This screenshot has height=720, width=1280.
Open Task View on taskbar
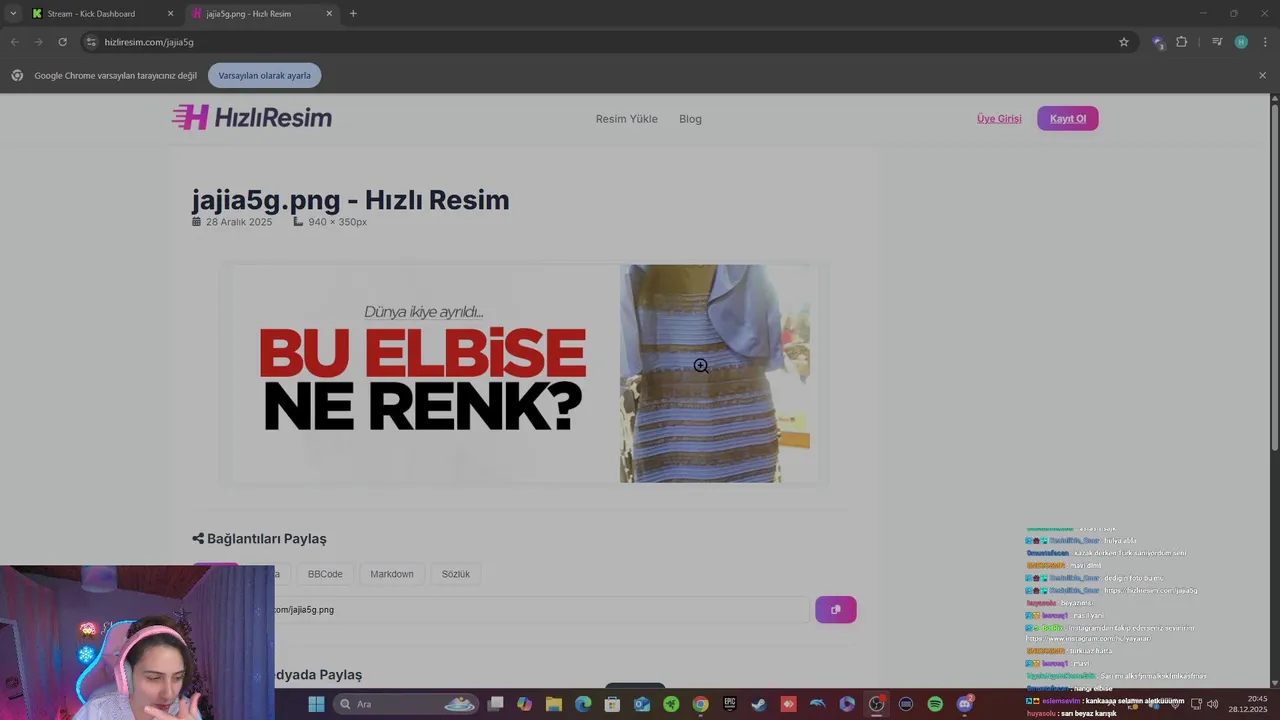coord(495,704)
